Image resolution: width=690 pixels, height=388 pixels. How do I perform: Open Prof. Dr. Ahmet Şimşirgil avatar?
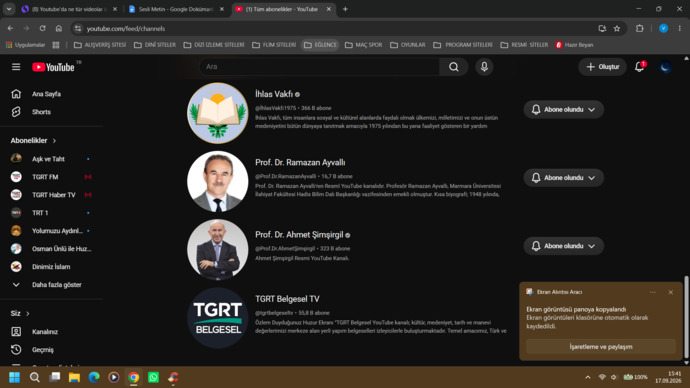click(218, 249)
